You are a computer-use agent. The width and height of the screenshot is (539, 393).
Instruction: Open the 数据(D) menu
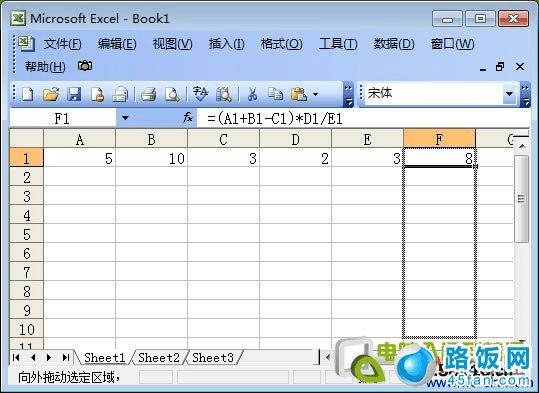394,44
